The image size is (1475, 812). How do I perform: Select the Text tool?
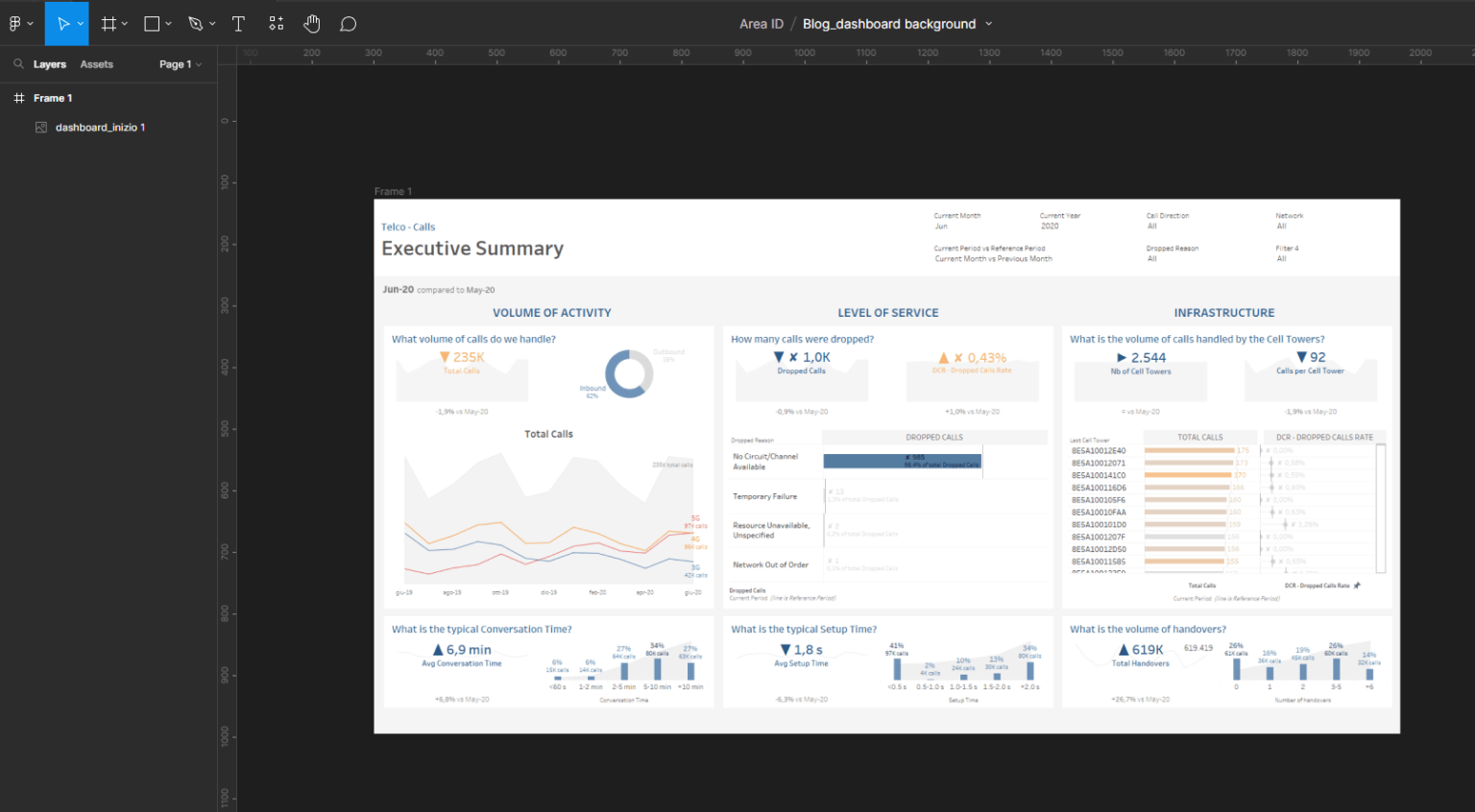pos(238,23)
